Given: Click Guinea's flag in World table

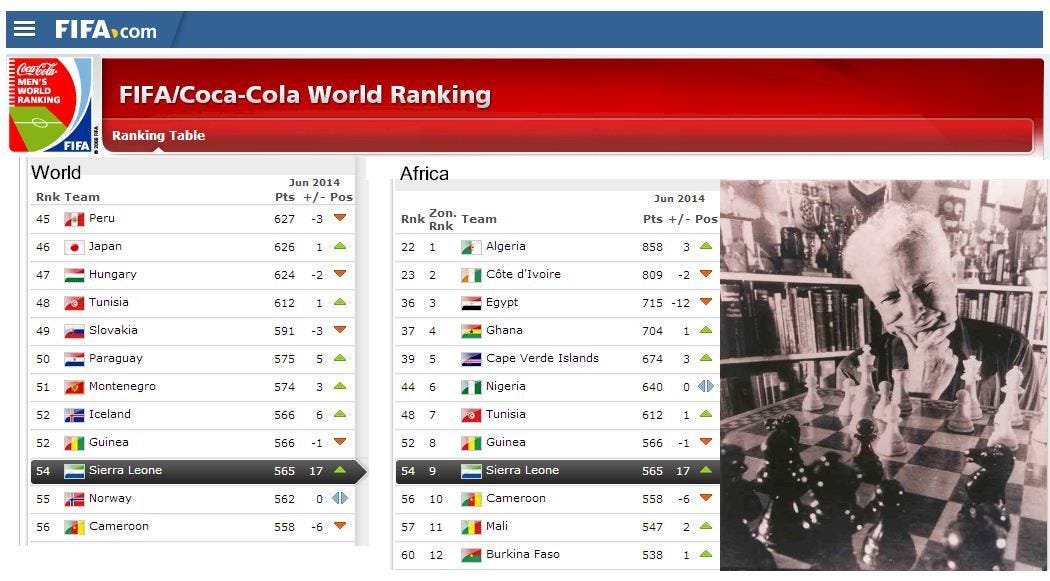Looking at the screenshot, I should click(x=74, y=443).
